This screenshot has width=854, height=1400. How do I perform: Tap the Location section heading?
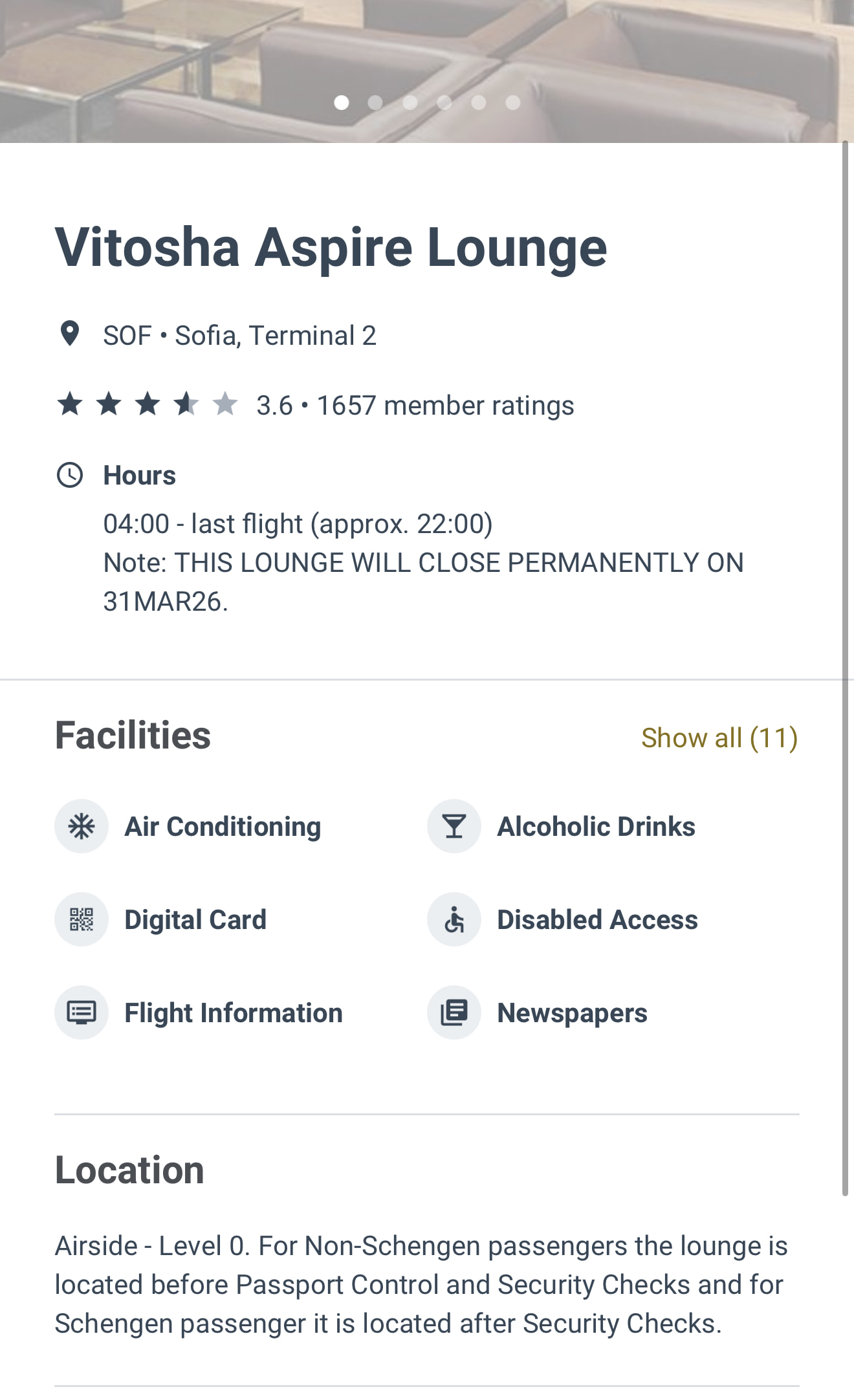coord(129,1170)
